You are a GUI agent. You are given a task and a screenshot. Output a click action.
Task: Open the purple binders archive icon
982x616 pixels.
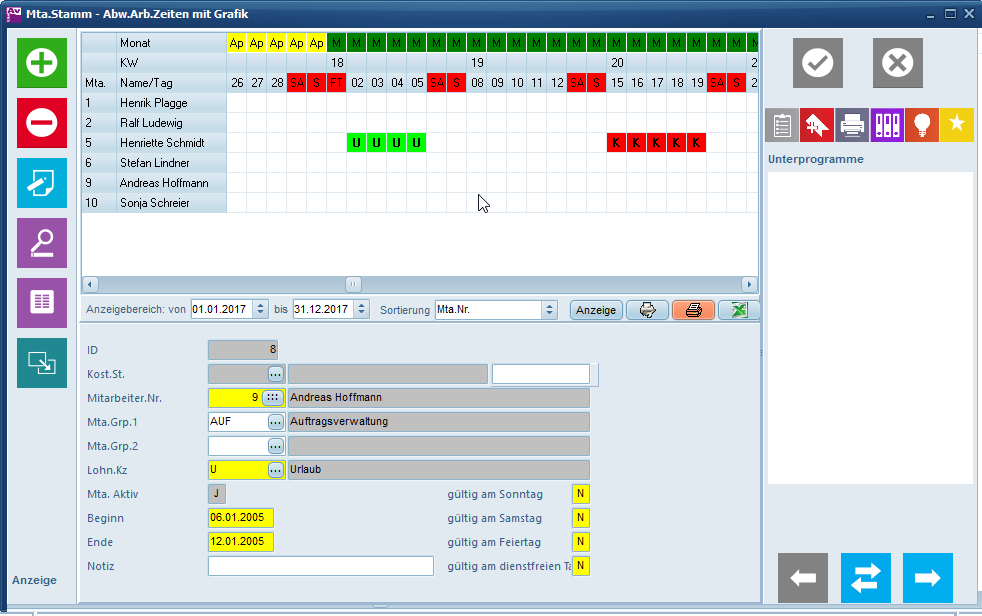(887, 125)
